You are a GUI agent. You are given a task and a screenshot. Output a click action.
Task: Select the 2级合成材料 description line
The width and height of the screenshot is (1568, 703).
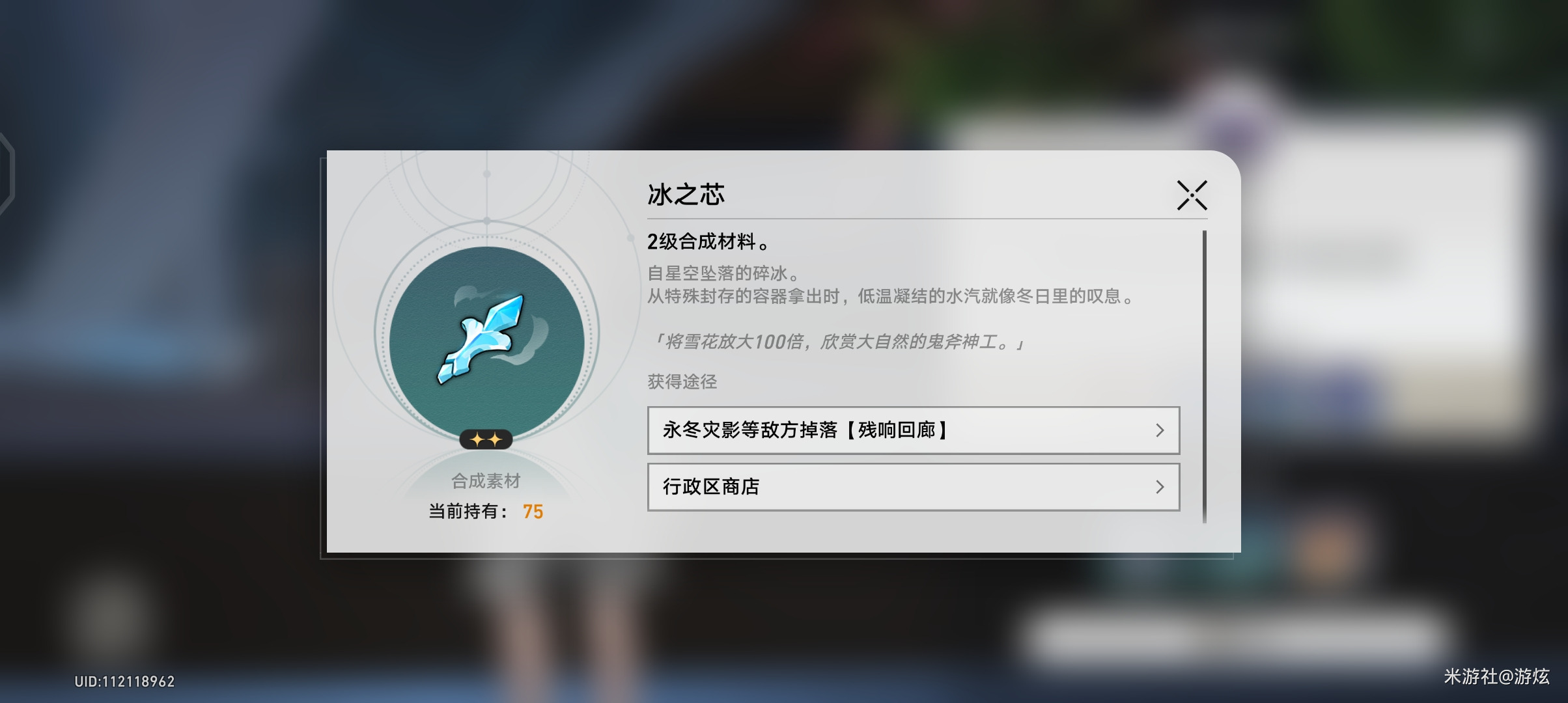(708, 241)
